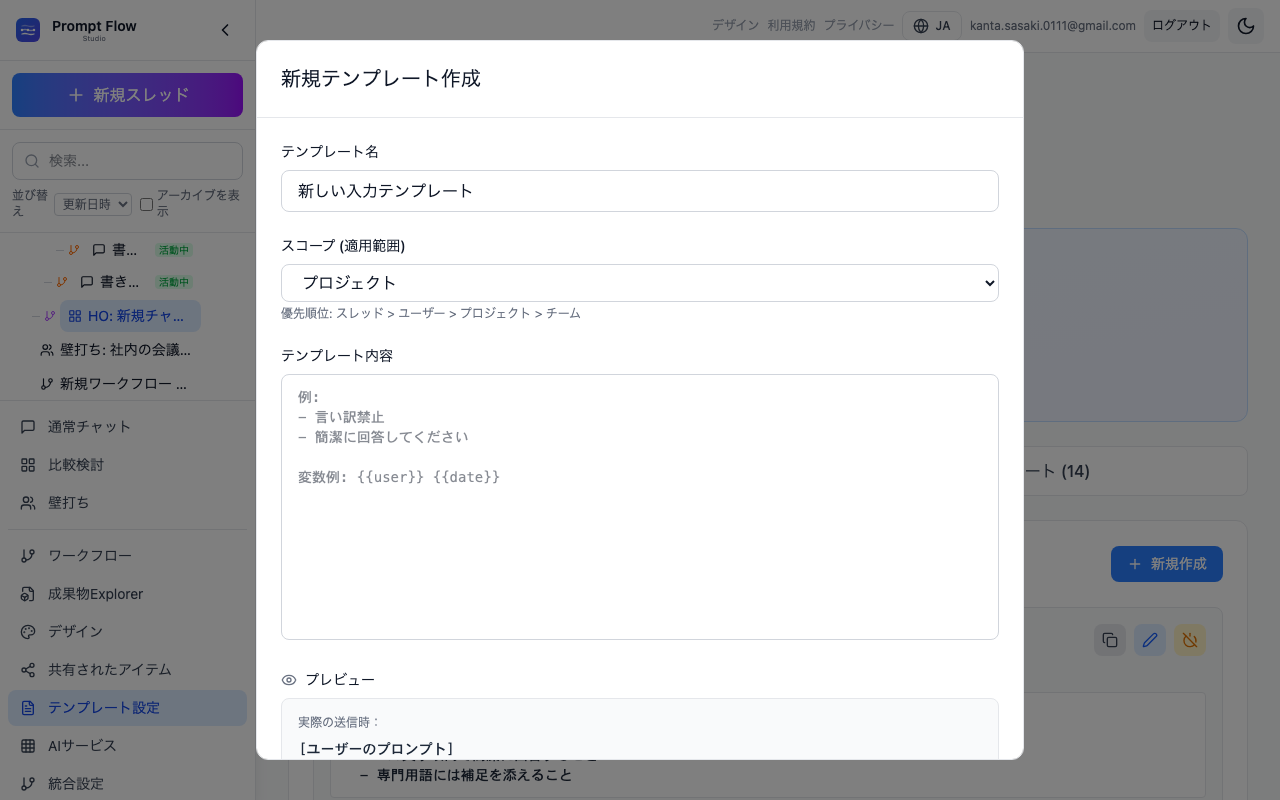Open the プライバシー header link
This screenshot has width=1280, height=800.
click(x=859, y=26)
